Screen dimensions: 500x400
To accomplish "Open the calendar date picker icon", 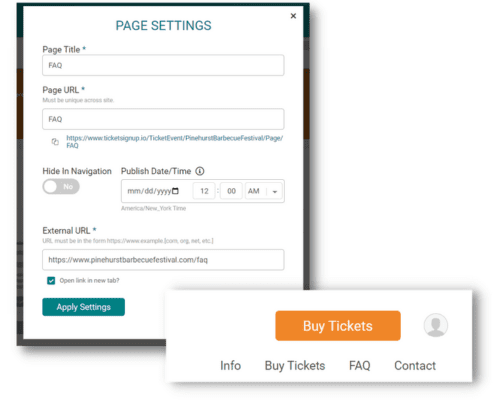I will (175, 191).
